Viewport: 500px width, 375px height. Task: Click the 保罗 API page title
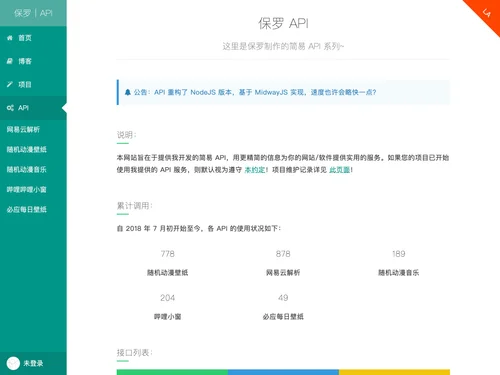pos(283,23)
